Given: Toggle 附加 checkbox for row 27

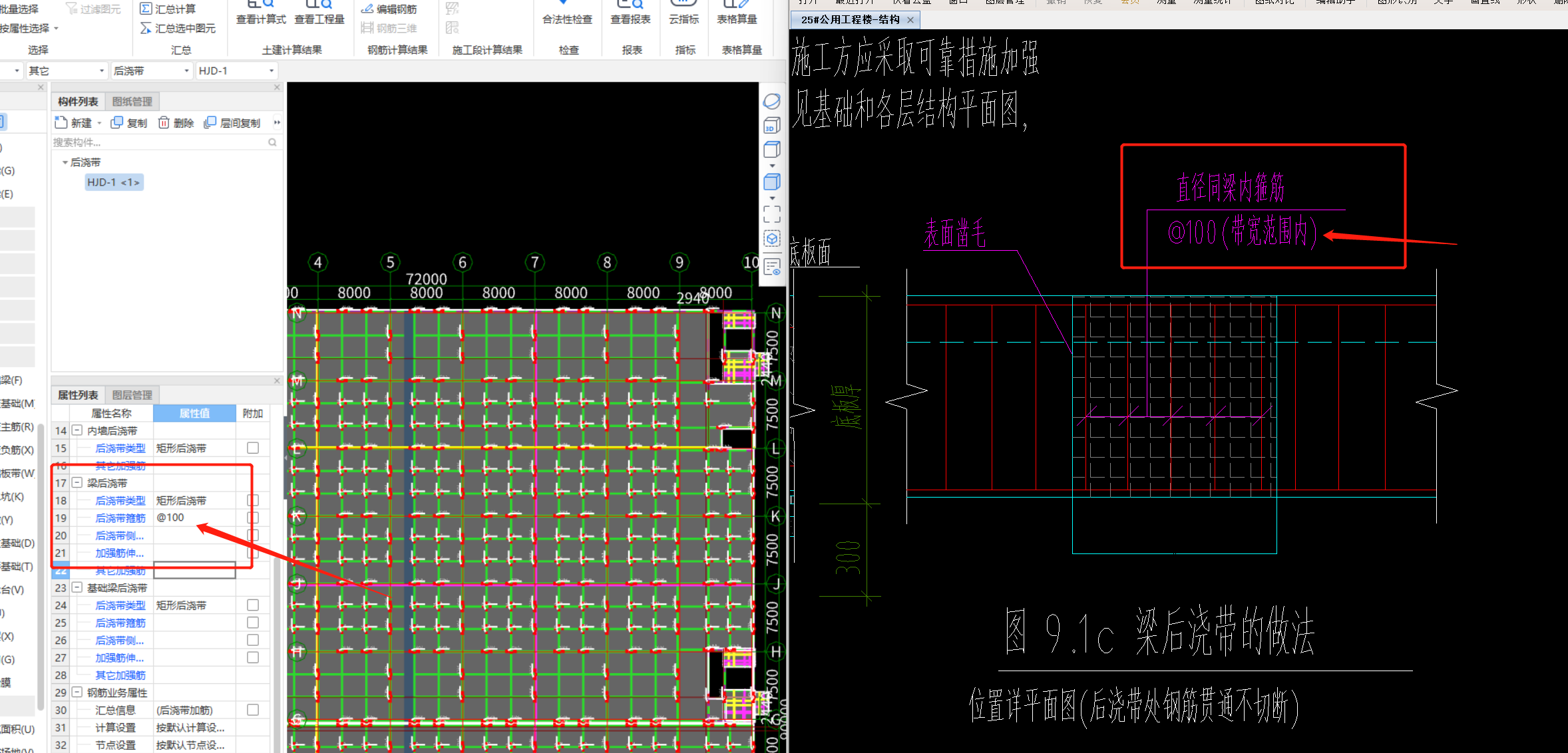Looking at the screenshot, I should click(x=253, y=657).
